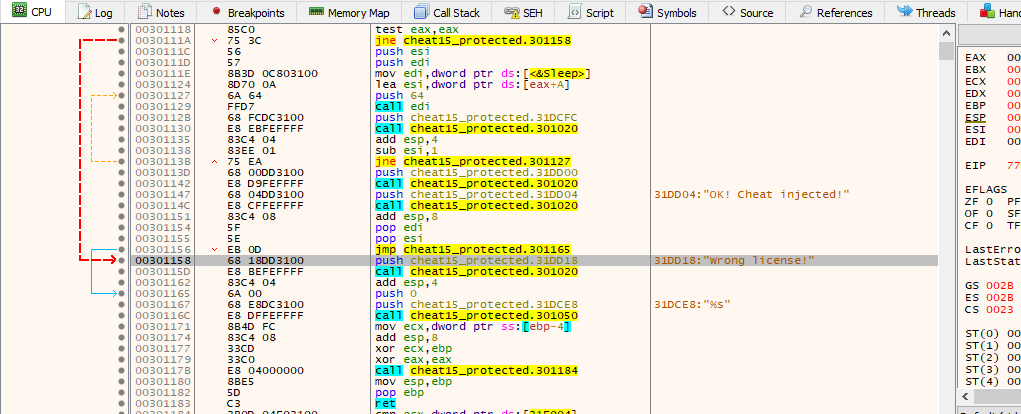1021x414 pixels.
Task: Click the disassembly vertical scrollbar track
Action: click(x=946, y=250)
